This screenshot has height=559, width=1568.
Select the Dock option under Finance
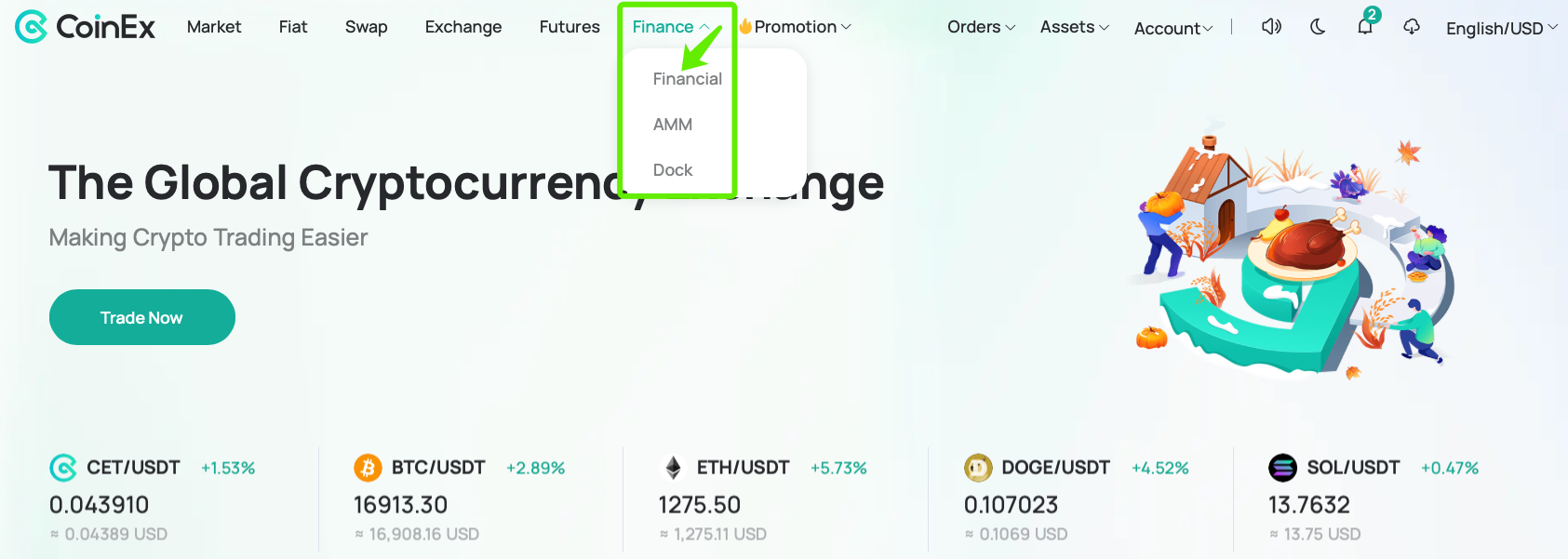(672, 169)
